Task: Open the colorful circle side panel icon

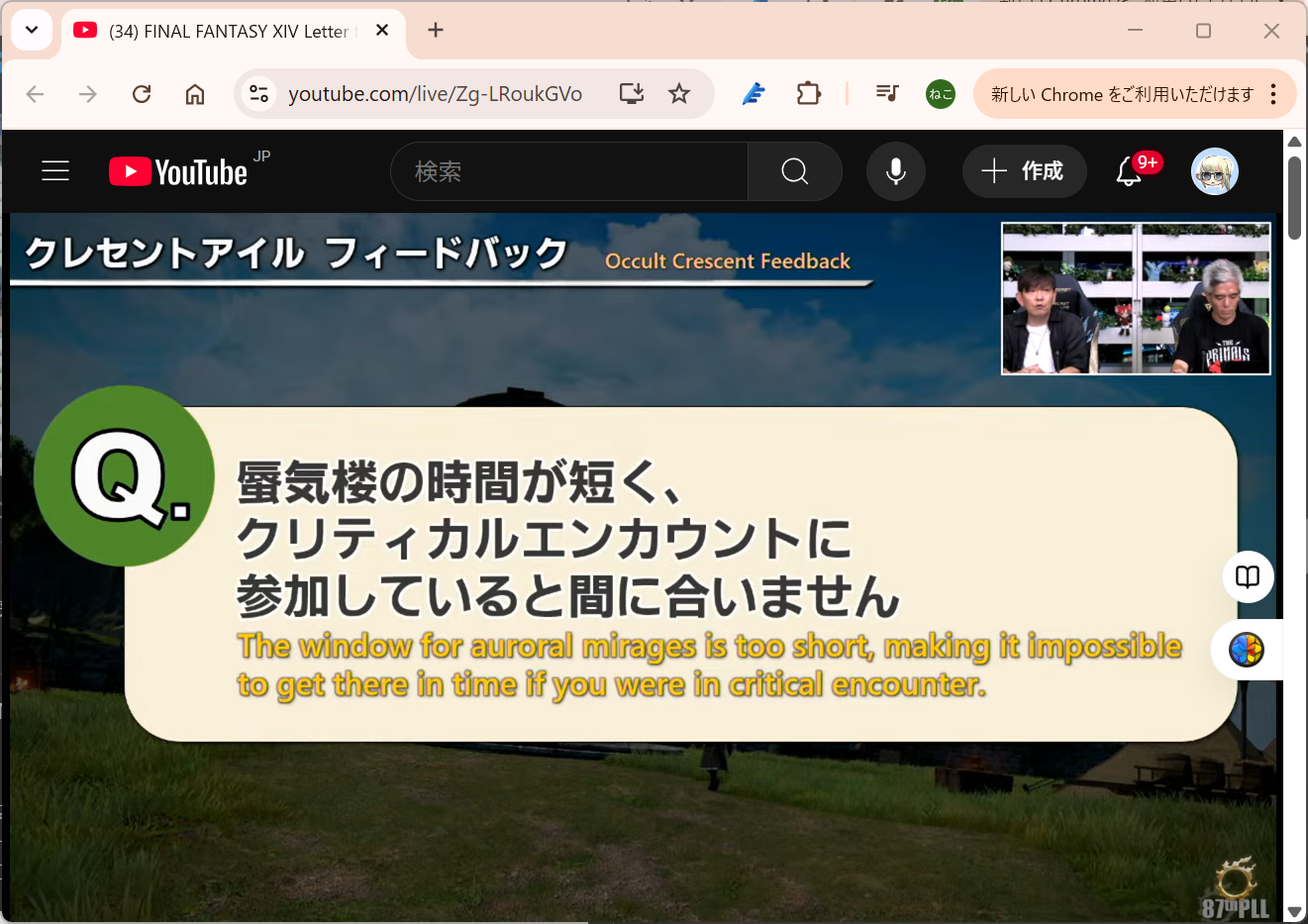Action: 1247,650
